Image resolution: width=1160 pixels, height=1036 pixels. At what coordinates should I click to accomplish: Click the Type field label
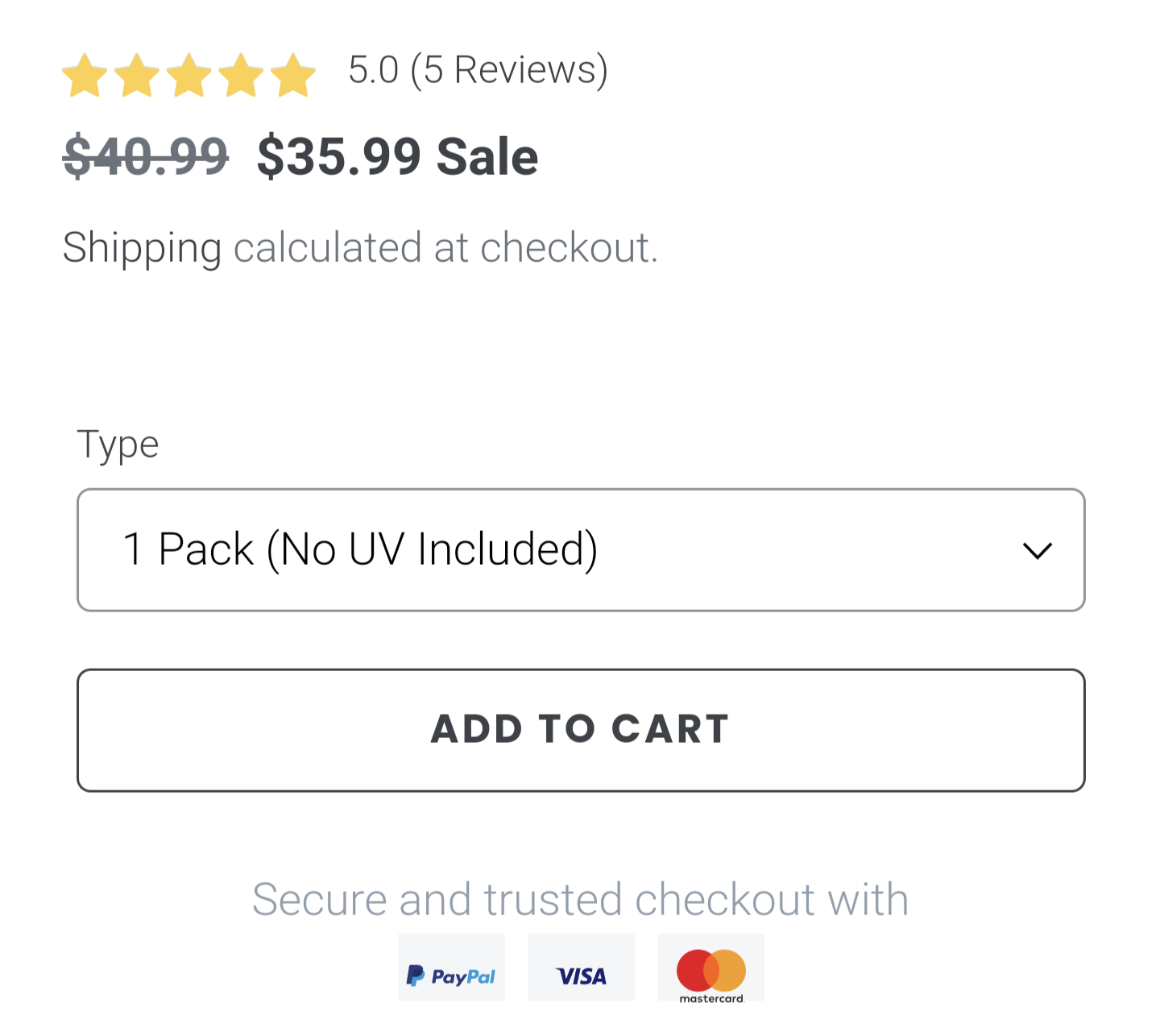pos(118,444)
